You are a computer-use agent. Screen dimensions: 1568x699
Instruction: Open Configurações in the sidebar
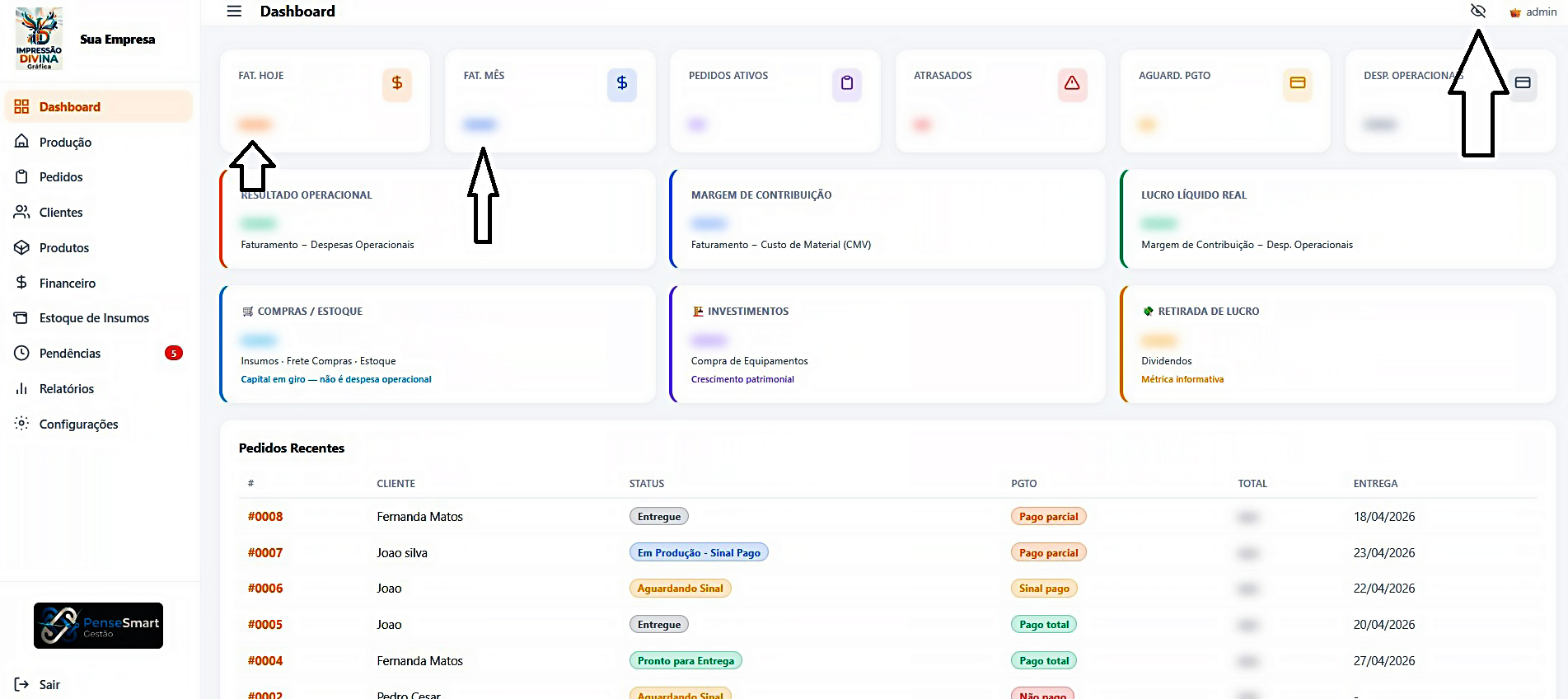click(99, 424)
